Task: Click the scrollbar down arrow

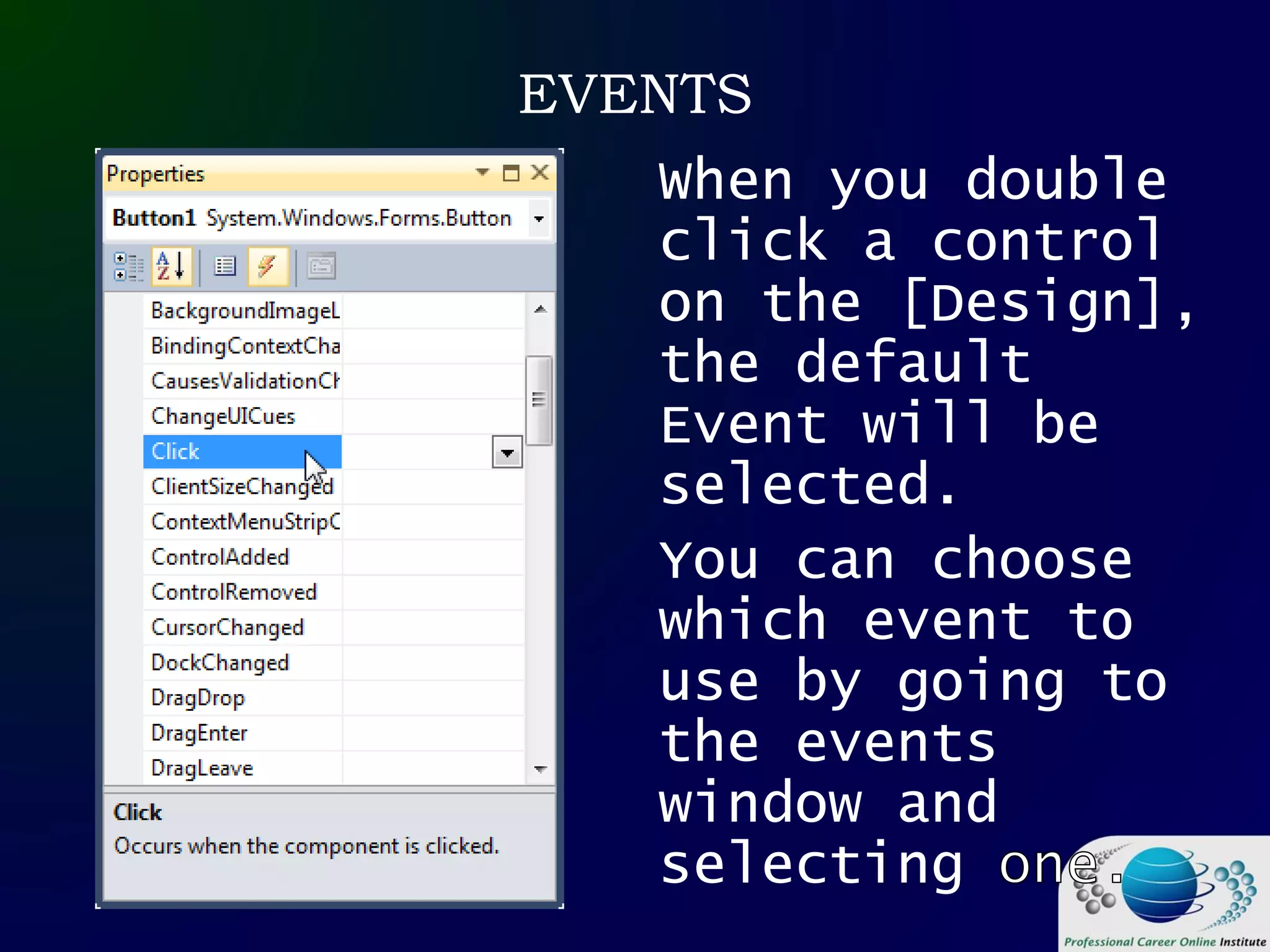Action: [x=540, y=769]
